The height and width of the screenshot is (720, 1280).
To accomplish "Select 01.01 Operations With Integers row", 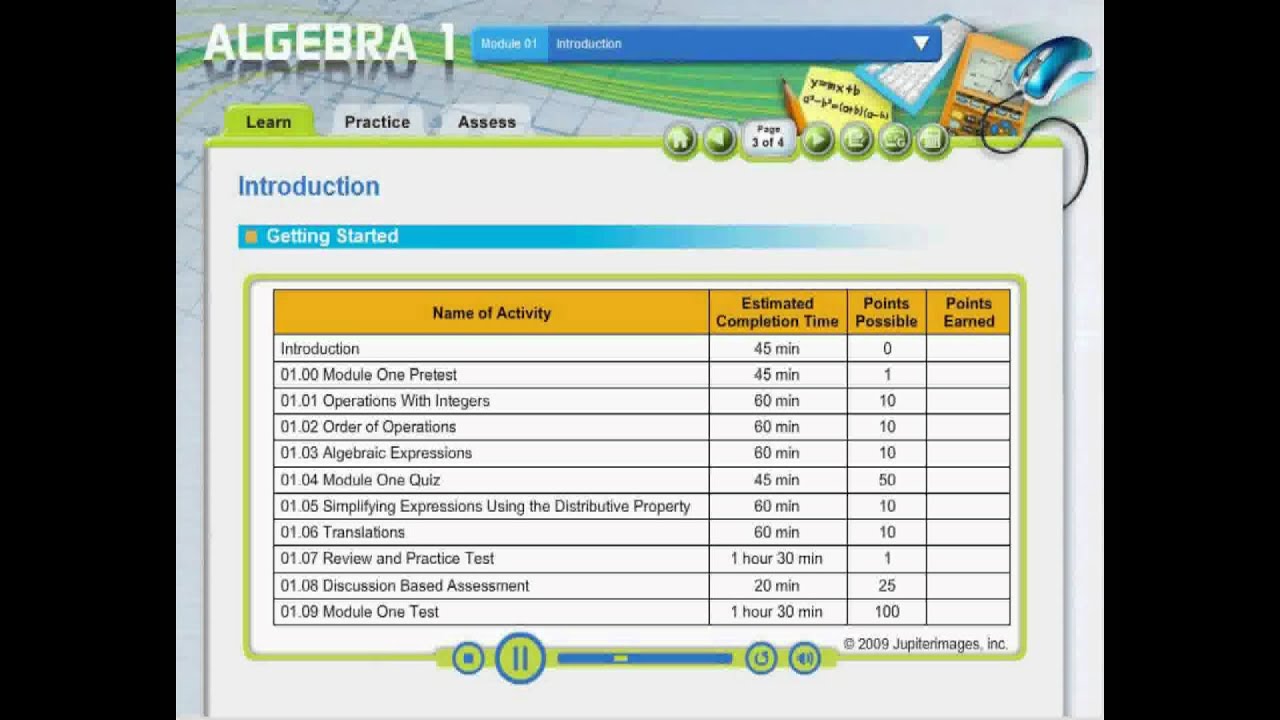I will (641, 400).
